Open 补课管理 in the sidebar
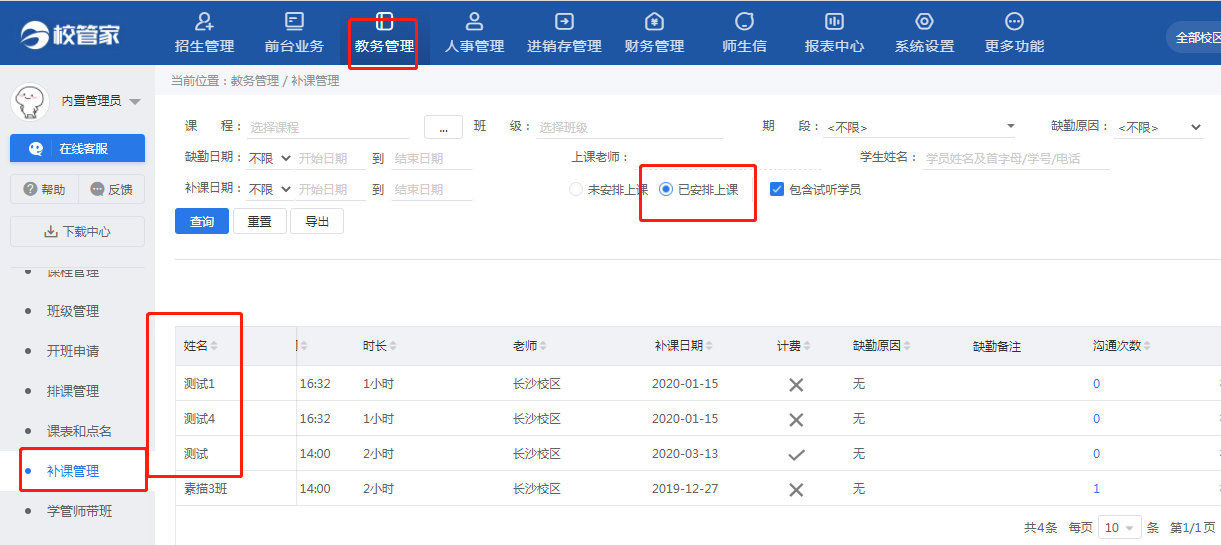 73,471
